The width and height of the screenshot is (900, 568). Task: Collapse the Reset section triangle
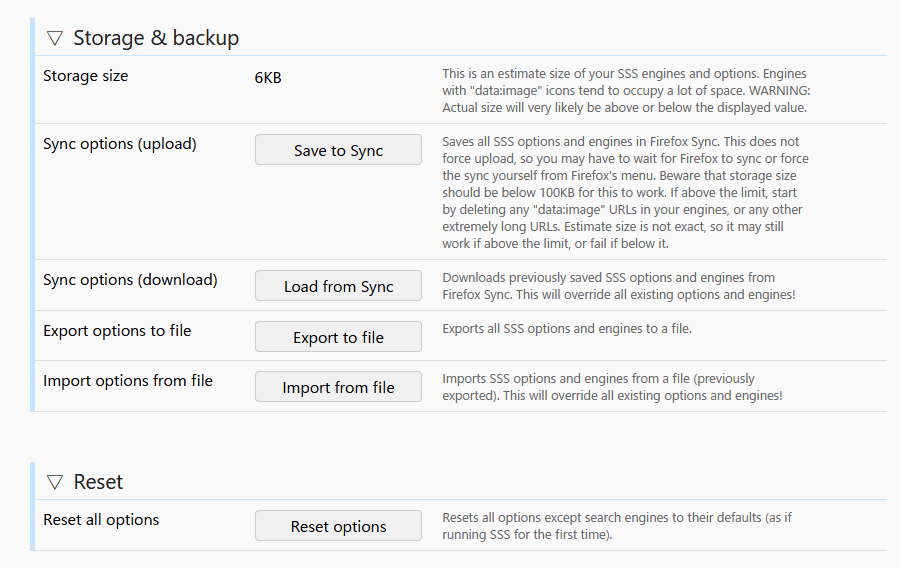[x=55, y=482]
